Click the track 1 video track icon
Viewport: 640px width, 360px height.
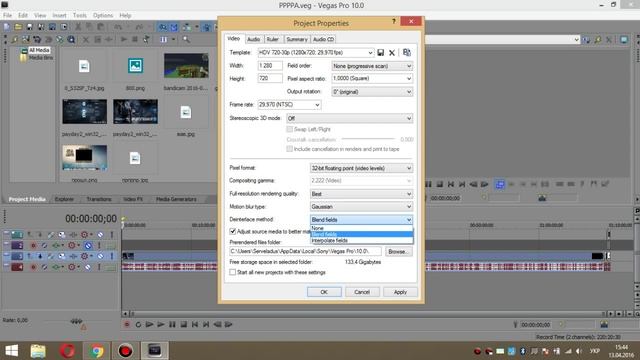click(17, 234)
